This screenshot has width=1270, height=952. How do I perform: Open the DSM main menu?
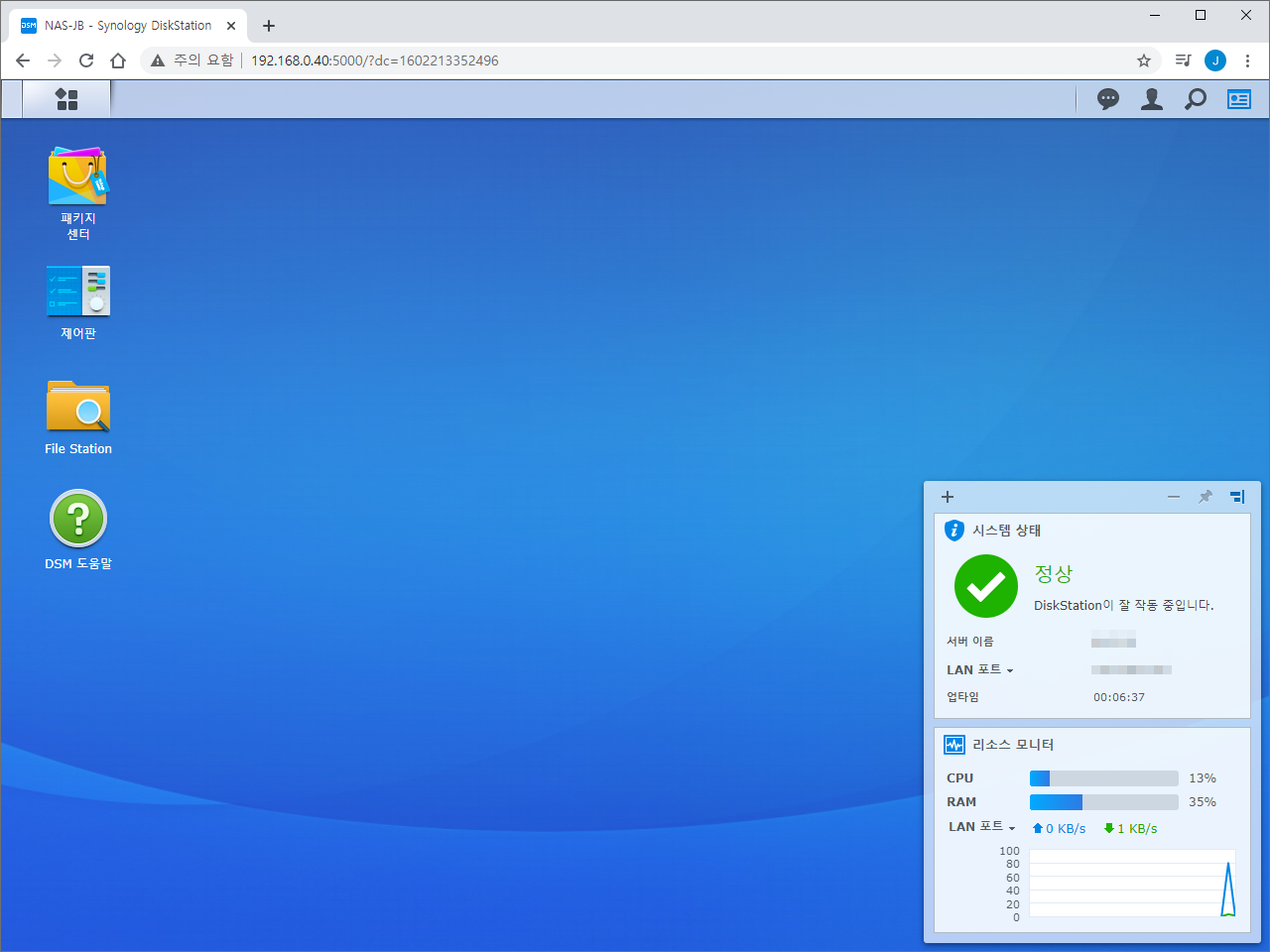[x=66, y=99]
